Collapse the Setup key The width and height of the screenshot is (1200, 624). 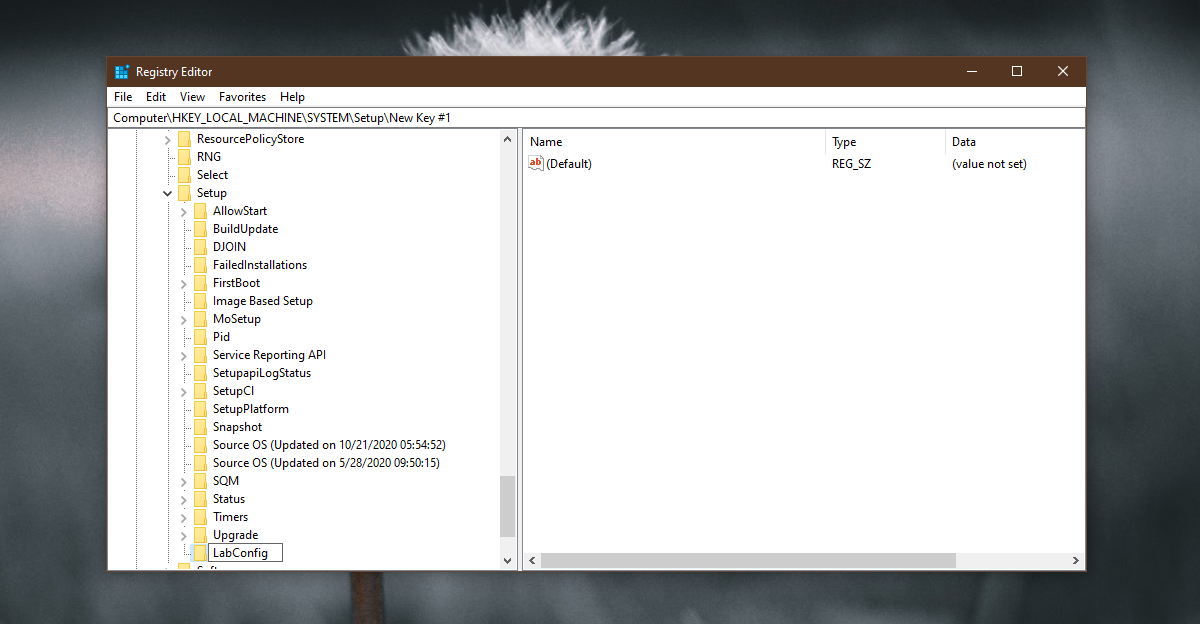[168, 193]
